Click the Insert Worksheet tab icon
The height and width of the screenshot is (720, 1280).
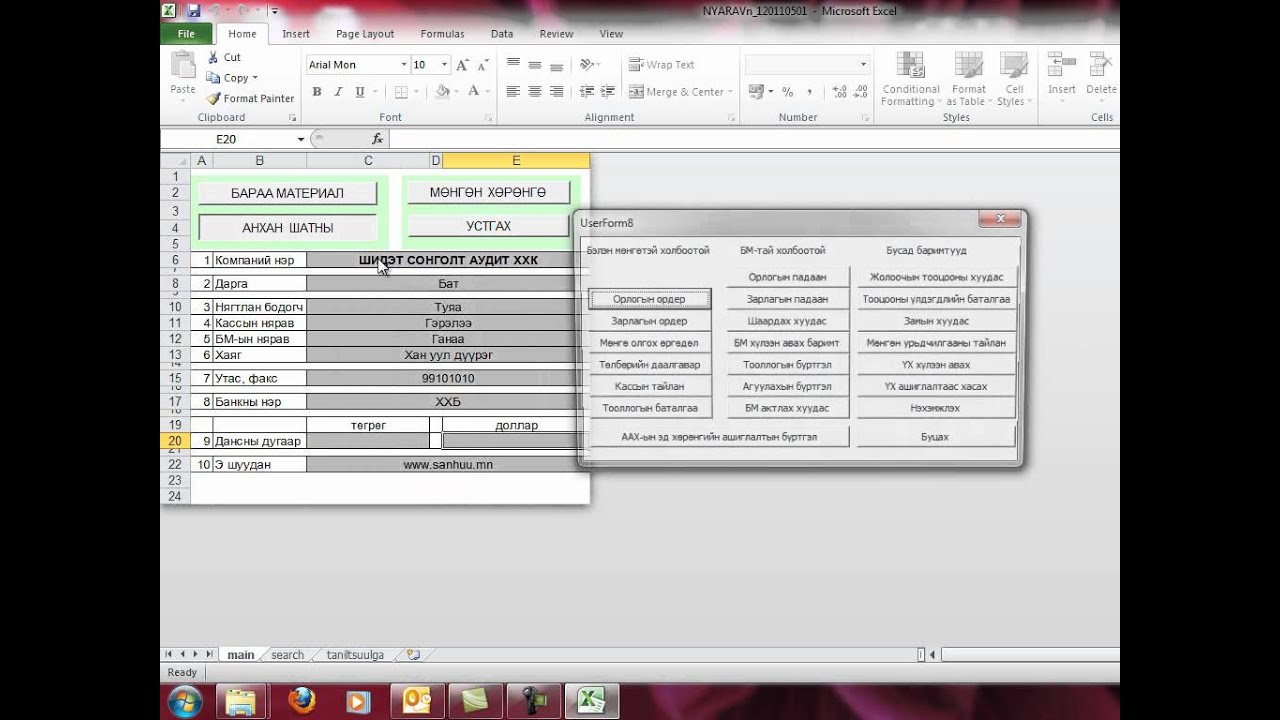[x=413, y=655]
